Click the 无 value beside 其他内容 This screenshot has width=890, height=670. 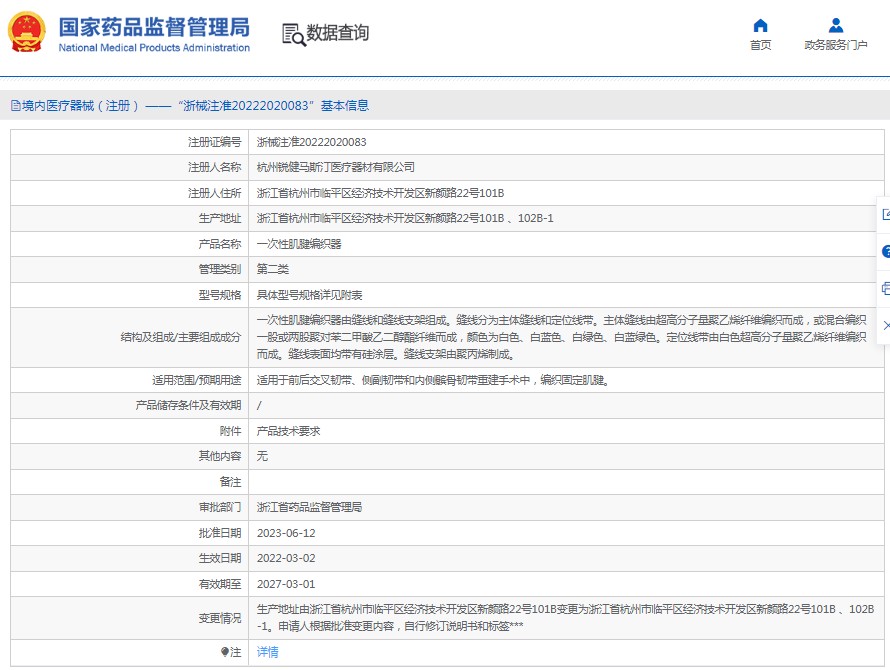click(262, 456)
